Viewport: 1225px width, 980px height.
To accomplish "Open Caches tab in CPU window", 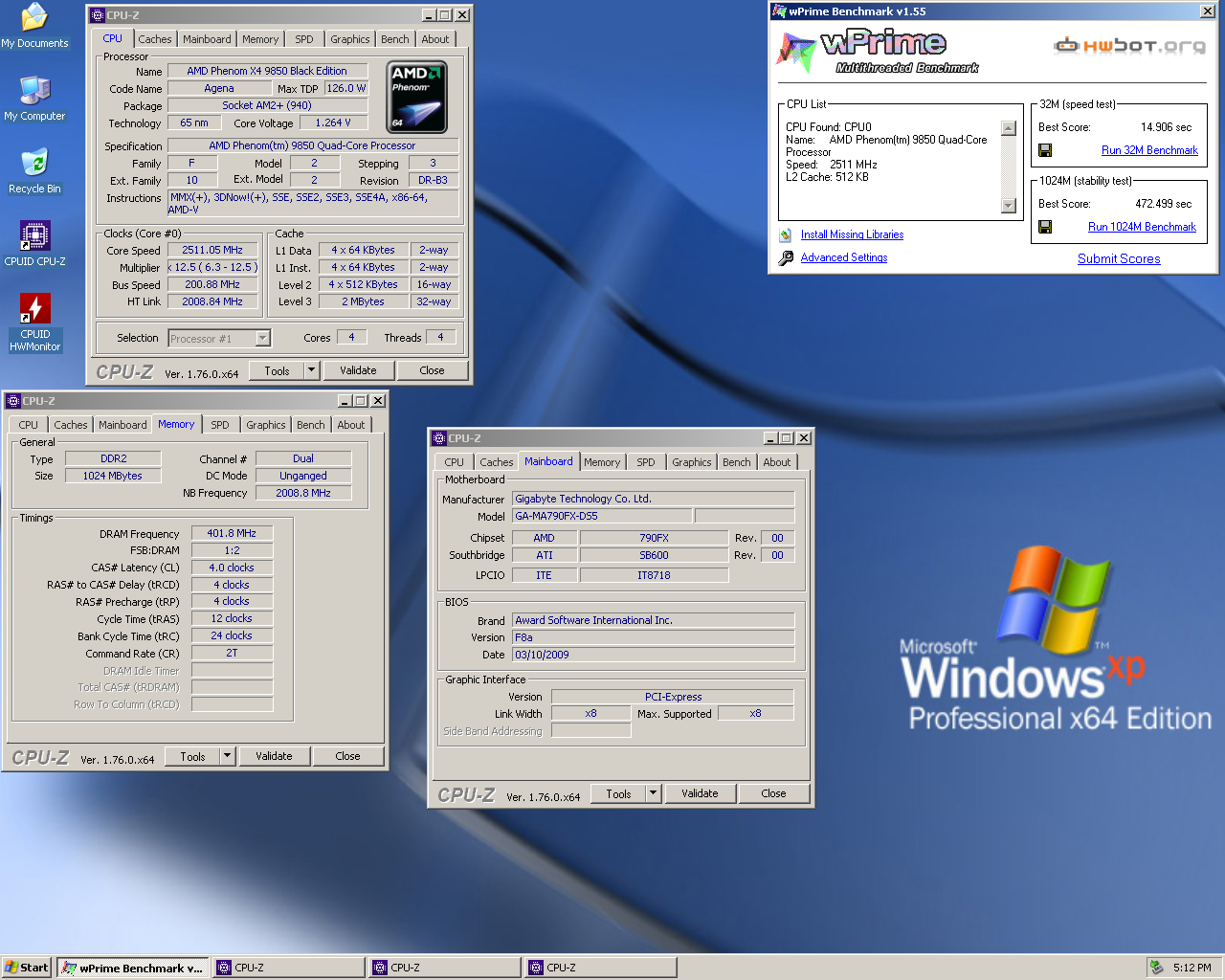I will (155, 39).
